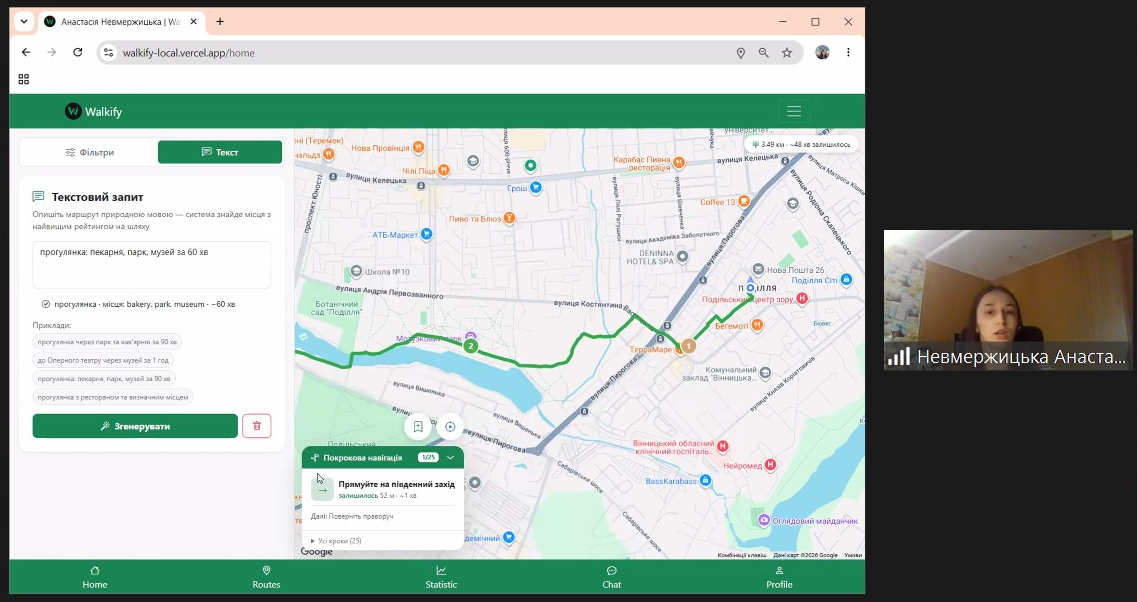Click the Згенерувати button

click(135, 426)
